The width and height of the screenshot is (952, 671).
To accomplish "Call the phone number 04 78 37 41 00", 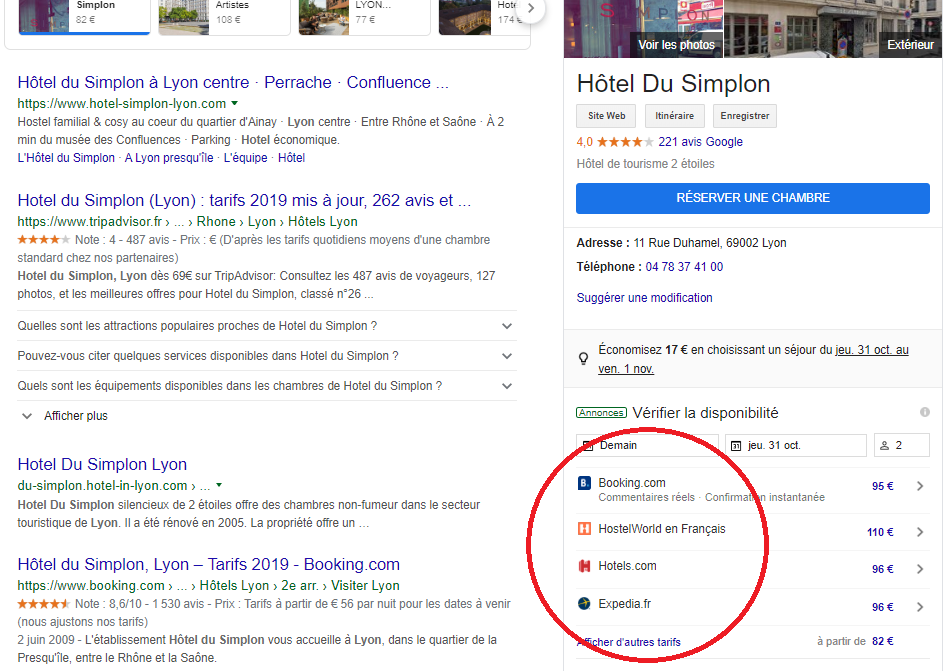I will [x=684, y=267].
